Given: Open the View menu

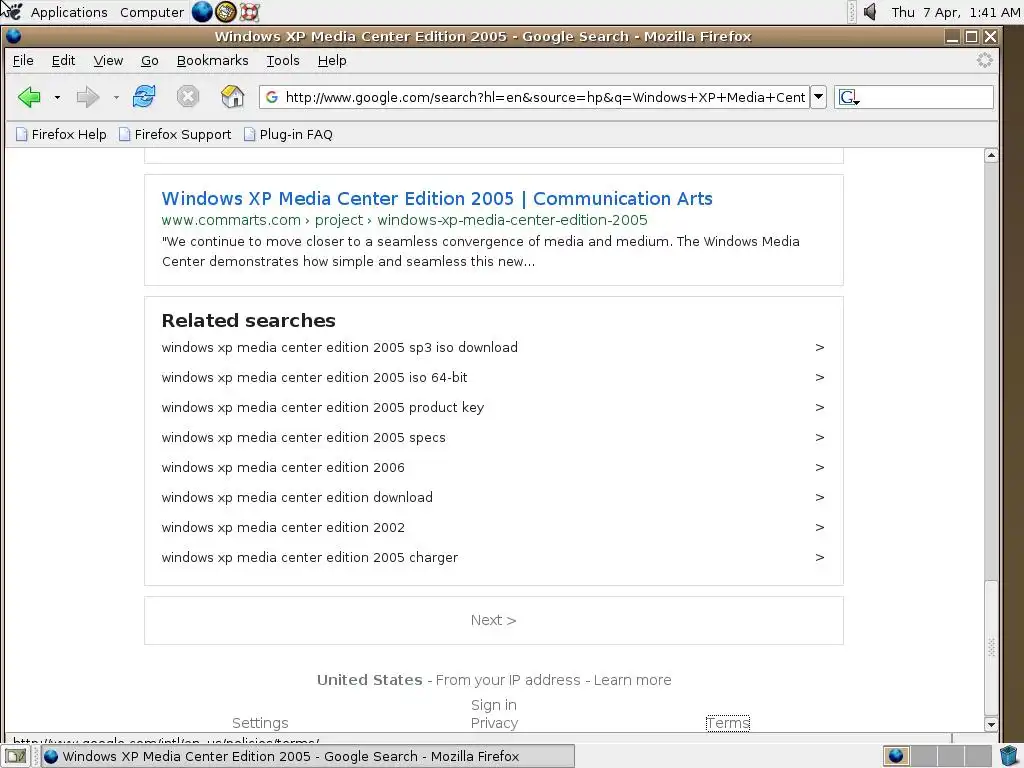Looking at the screenshot, I should [x=108, y=61].
